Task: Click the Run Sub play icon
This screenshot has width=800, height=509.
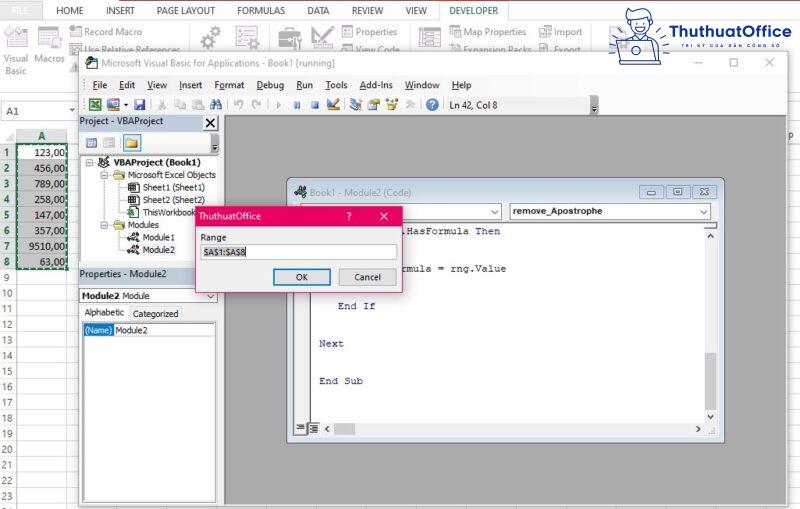Action: tap(279, 105)
